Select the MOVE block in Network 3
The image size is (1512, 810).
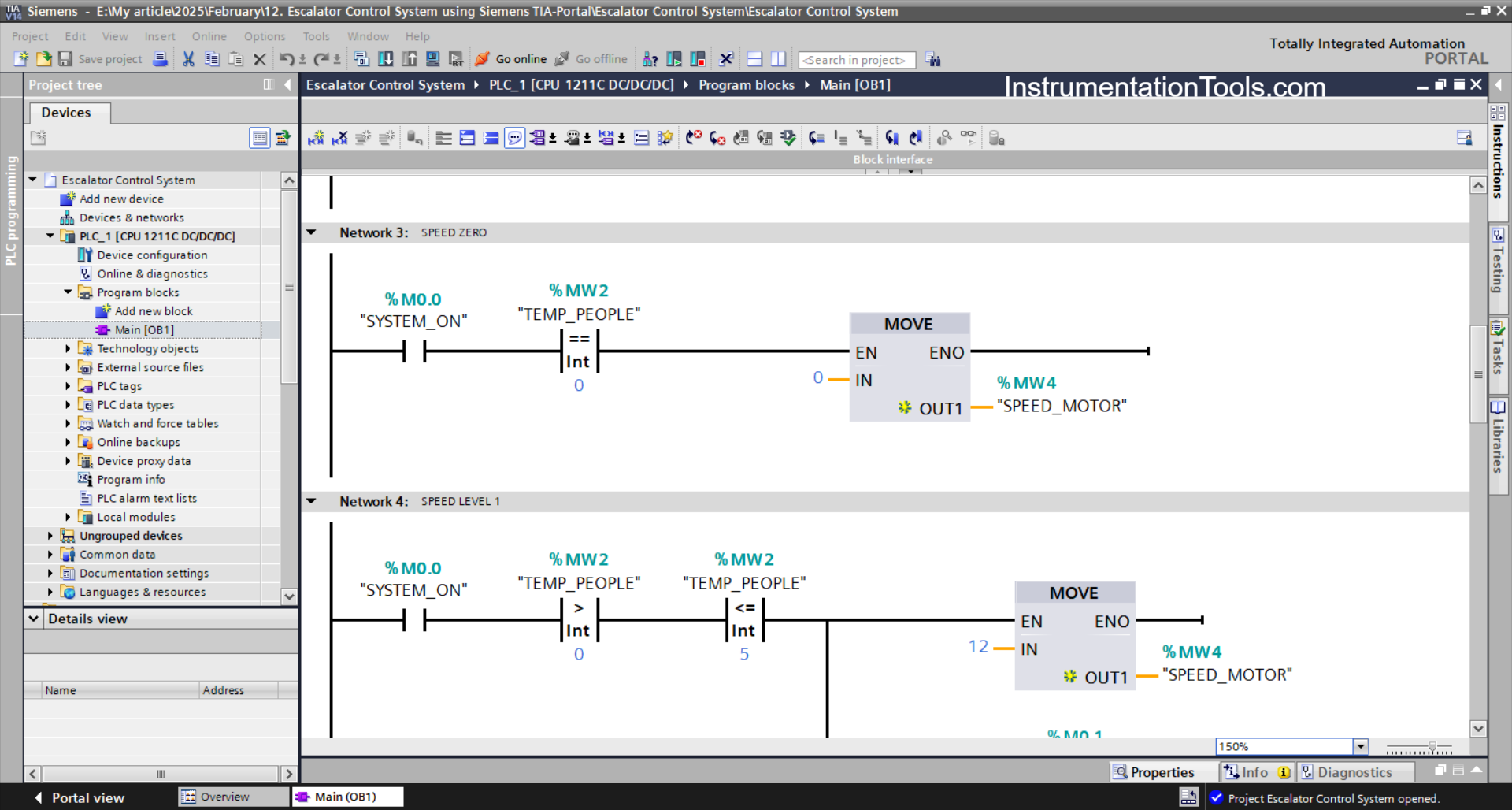[x=909, y=367]
